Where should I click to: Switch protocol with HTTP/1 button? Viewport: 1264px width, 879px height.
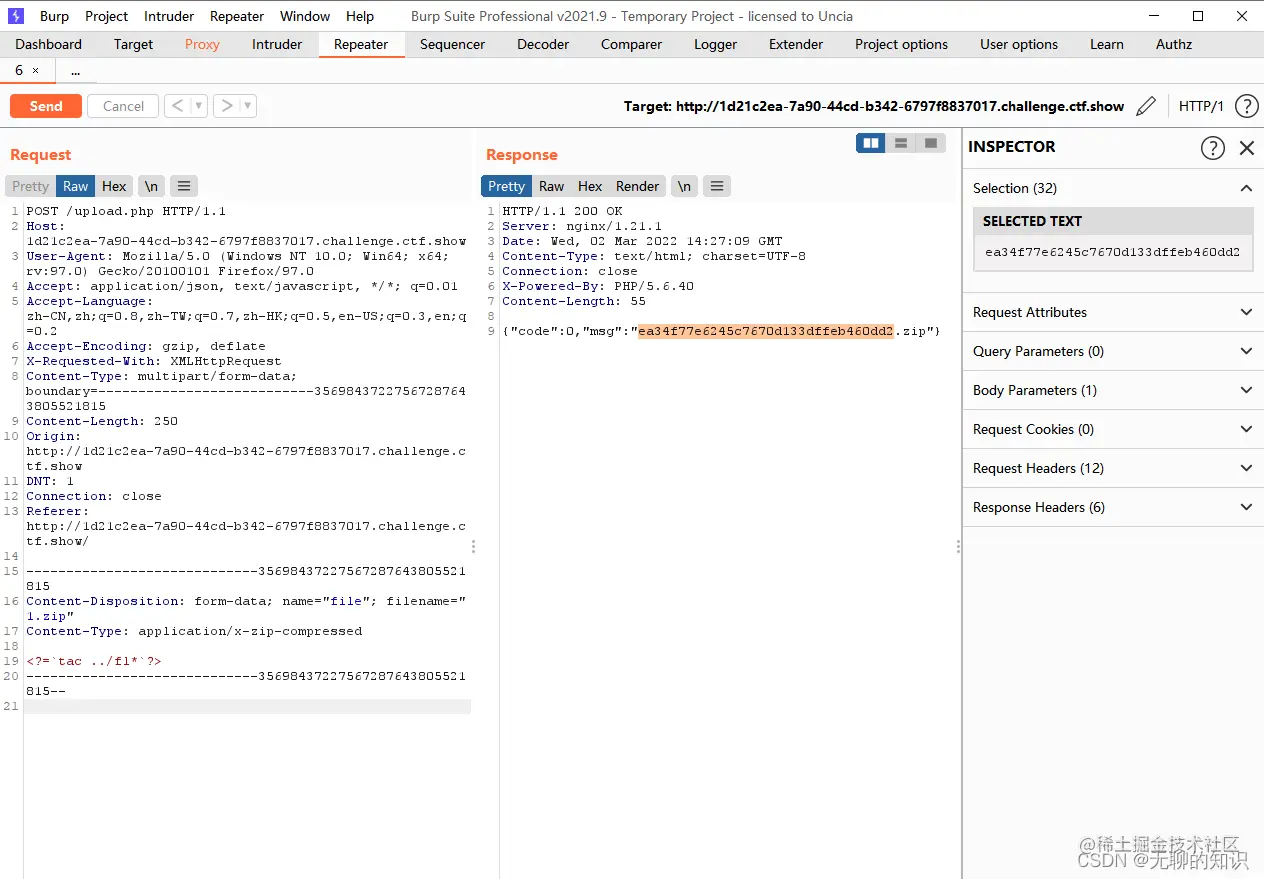pyautogui.click(x=1201, y=106)
